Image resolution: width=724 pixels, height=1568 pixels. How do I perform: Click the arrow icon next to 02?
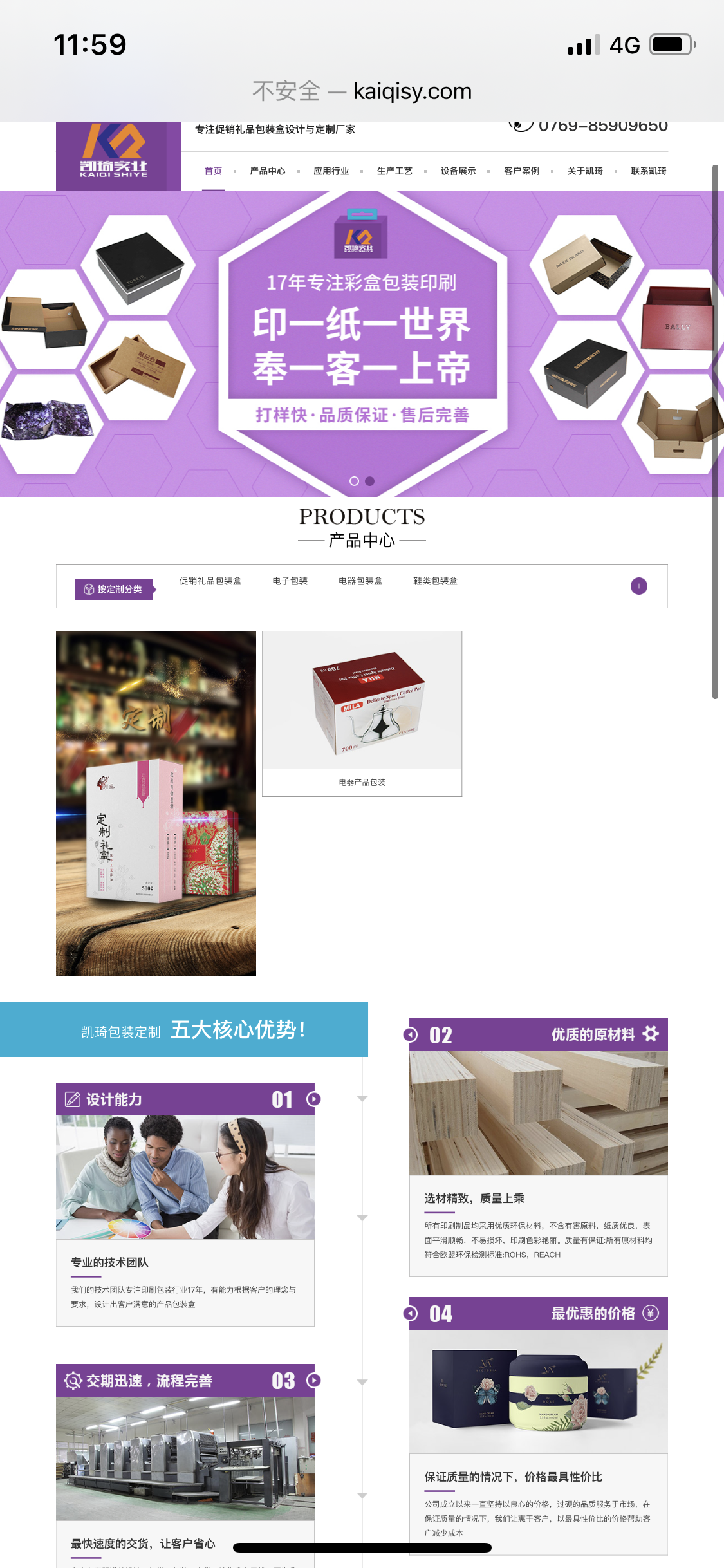click(x=410, y=1034)
